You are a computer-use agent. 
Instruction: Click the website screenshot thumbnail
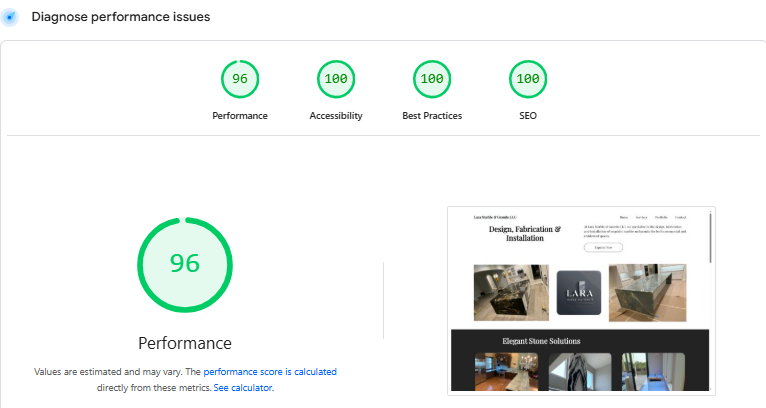580,300
